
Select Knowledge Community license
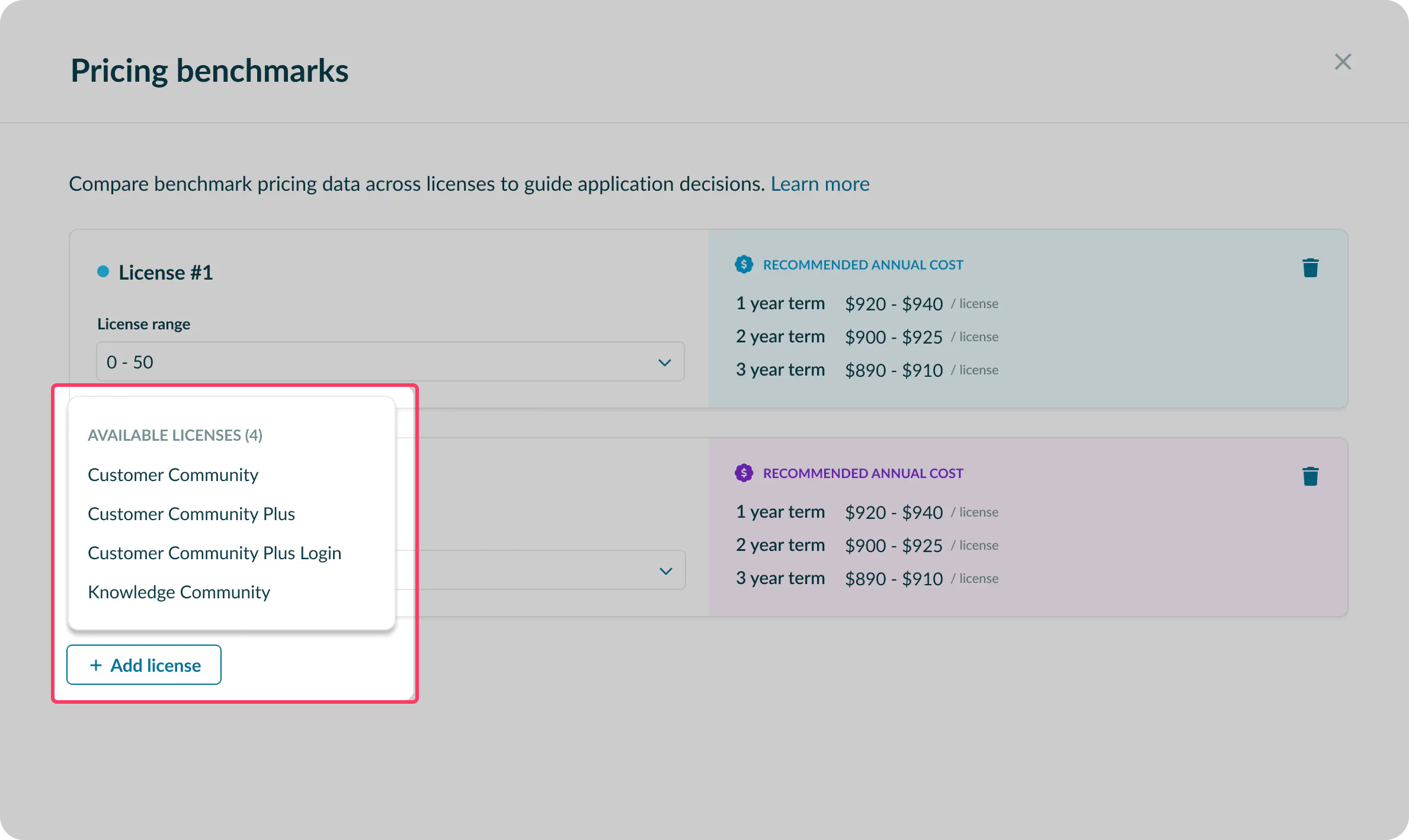click(x=178, y=592)
